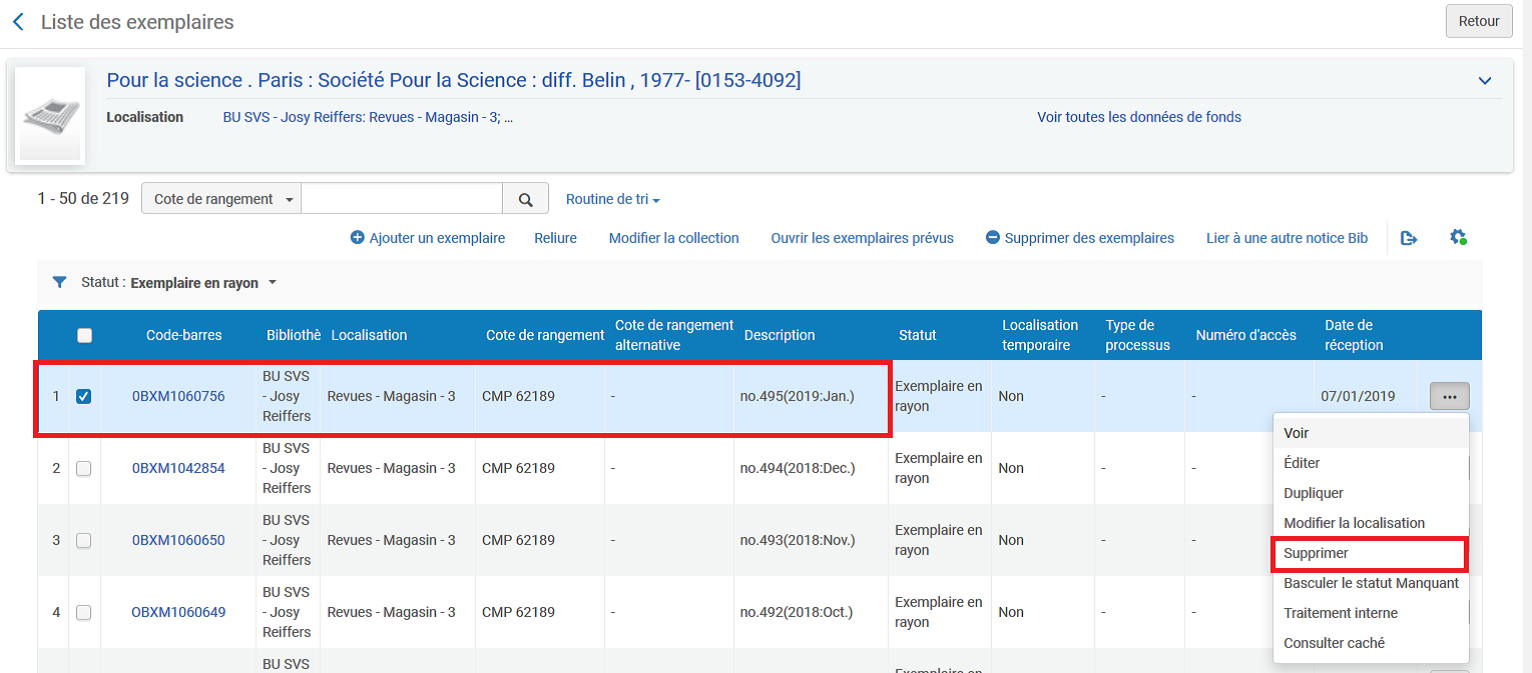This screenshot has width=1532, height=673.
Task: Check the checkbox for item 0BXM1042854
Action: (84, 468)
